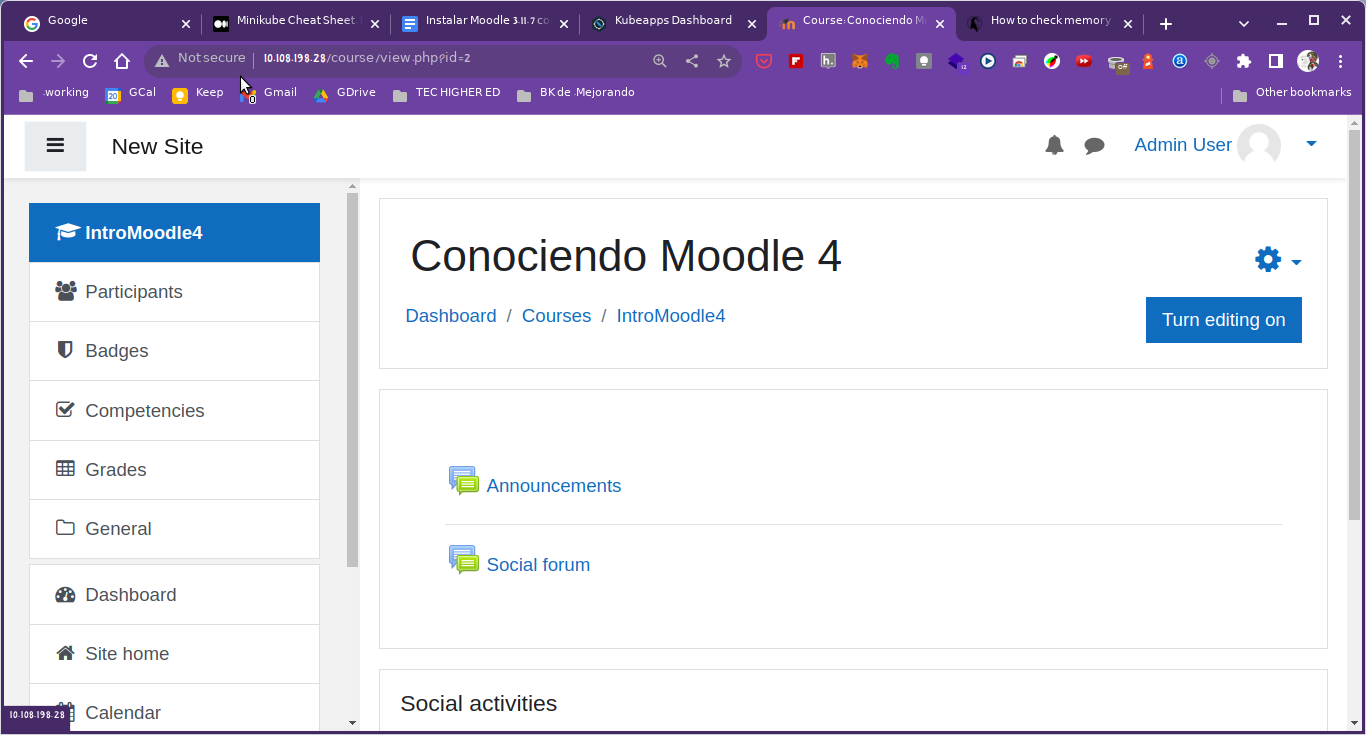Switch to the Instalar Moodle tab
The width and height of the screenshot is (1366, 735).
(484, 23)
